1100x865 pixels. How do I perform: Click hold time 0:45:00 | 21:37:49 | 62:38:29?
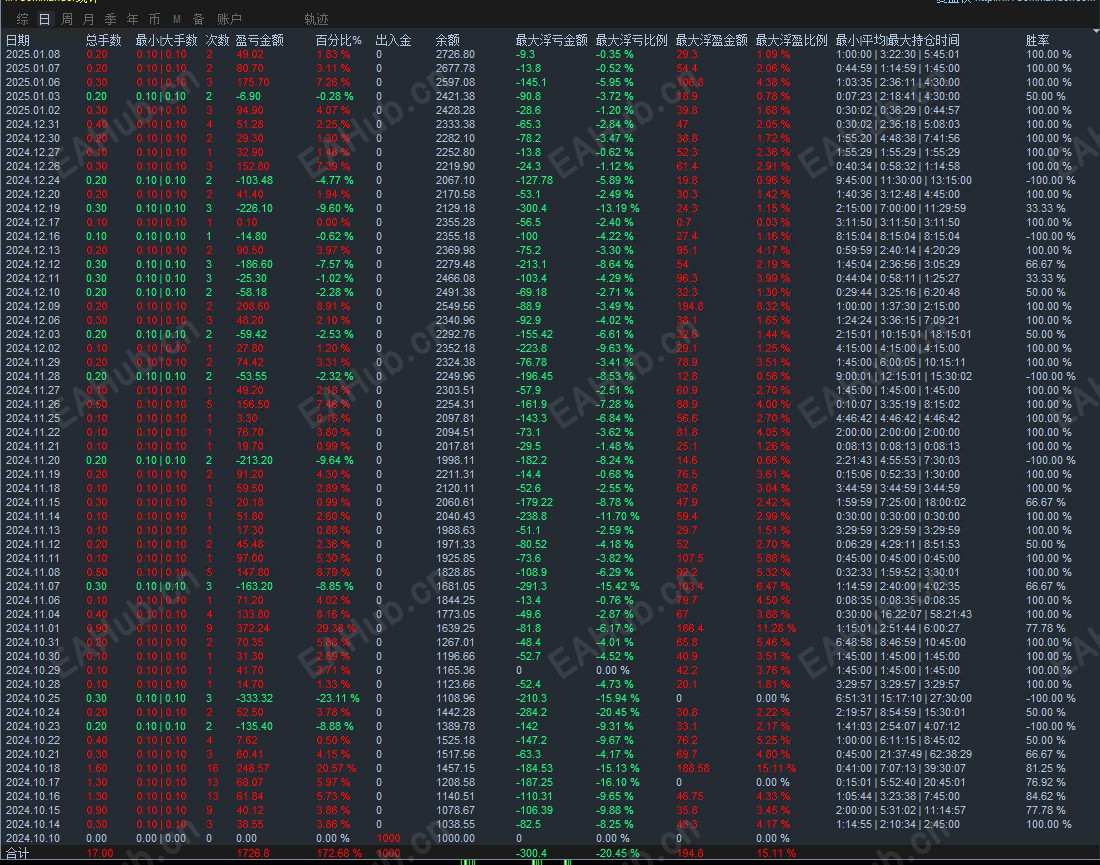904,754
